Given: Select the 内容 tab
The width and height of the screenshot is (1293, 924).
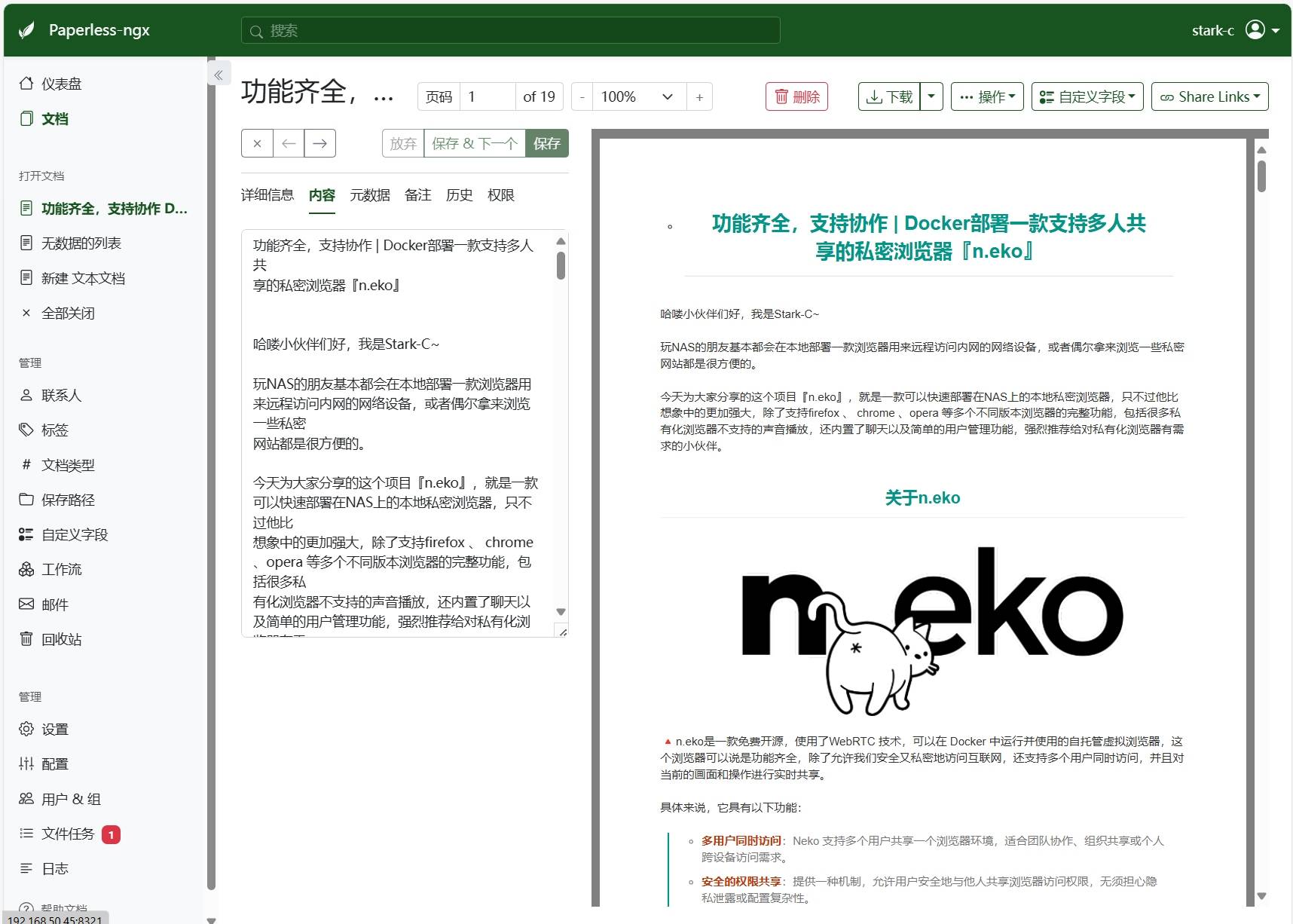Looking at the screenshot, I should pyautogui.click(x=322, y=195).
